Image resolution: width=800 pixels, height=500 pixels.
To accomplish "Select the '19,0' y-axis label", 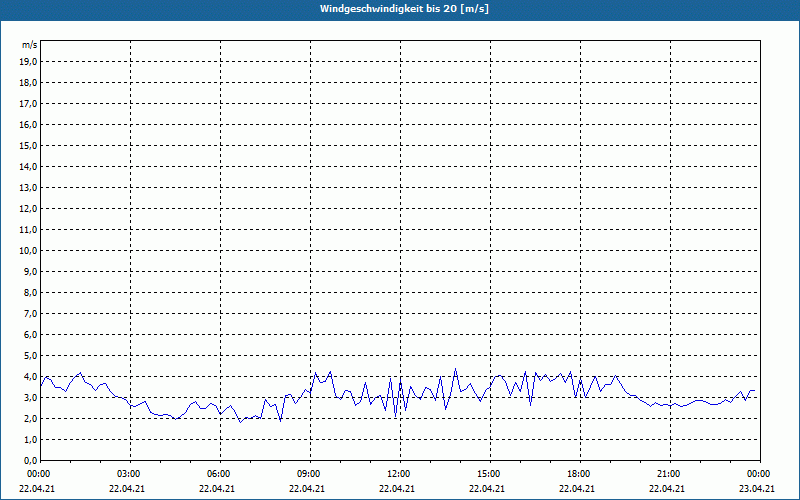I will coord(28,62).
